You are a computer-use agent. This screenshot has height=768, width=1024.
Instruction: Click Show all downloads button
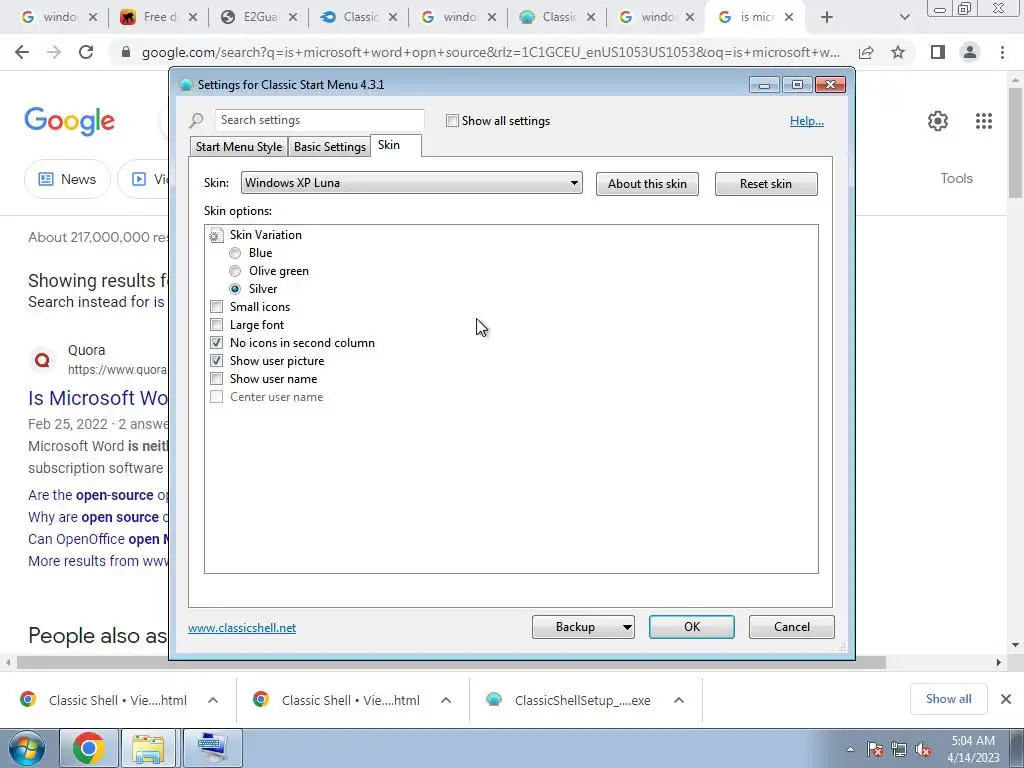948,699
